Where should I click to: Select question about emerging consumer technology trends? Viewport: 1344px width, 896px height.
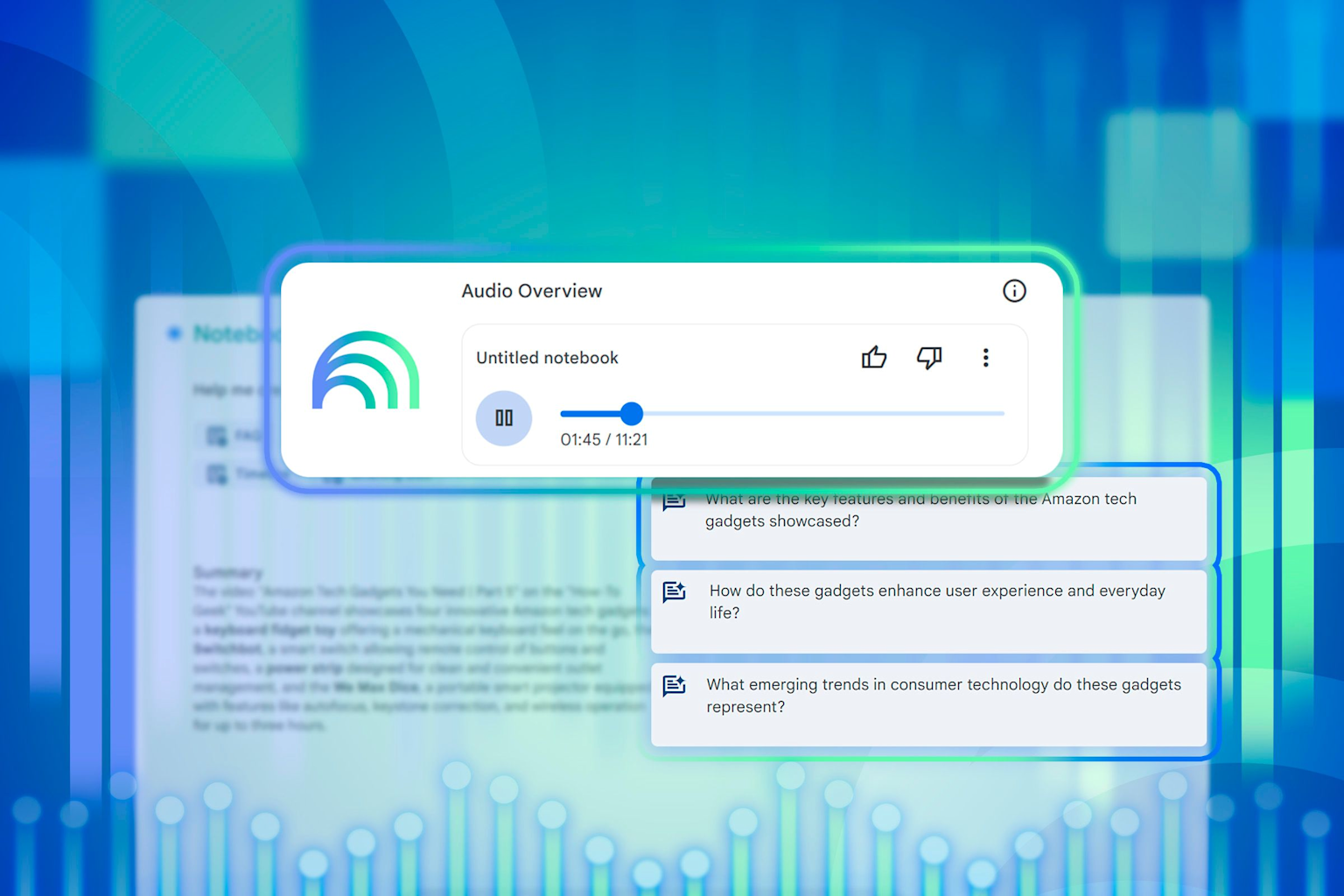[x=928, y=704]
